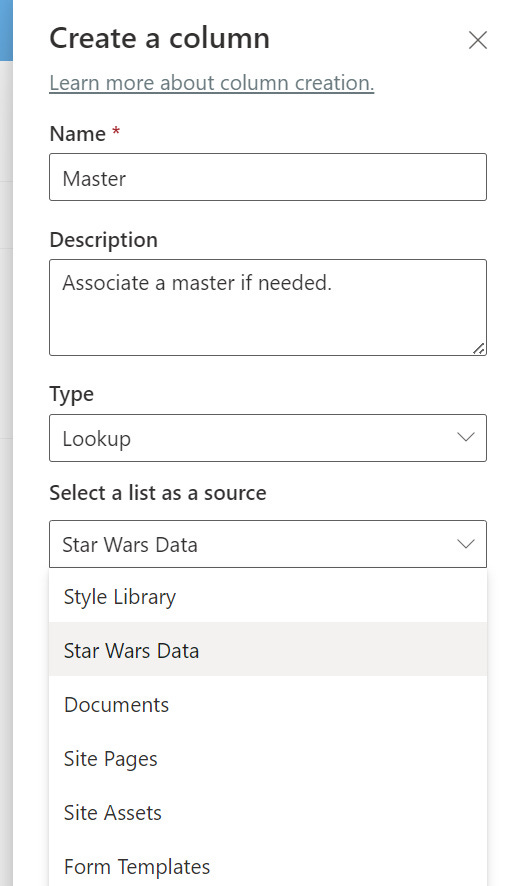
Task: Click the chevron on list source dropdown
Action: coord(465,544)
